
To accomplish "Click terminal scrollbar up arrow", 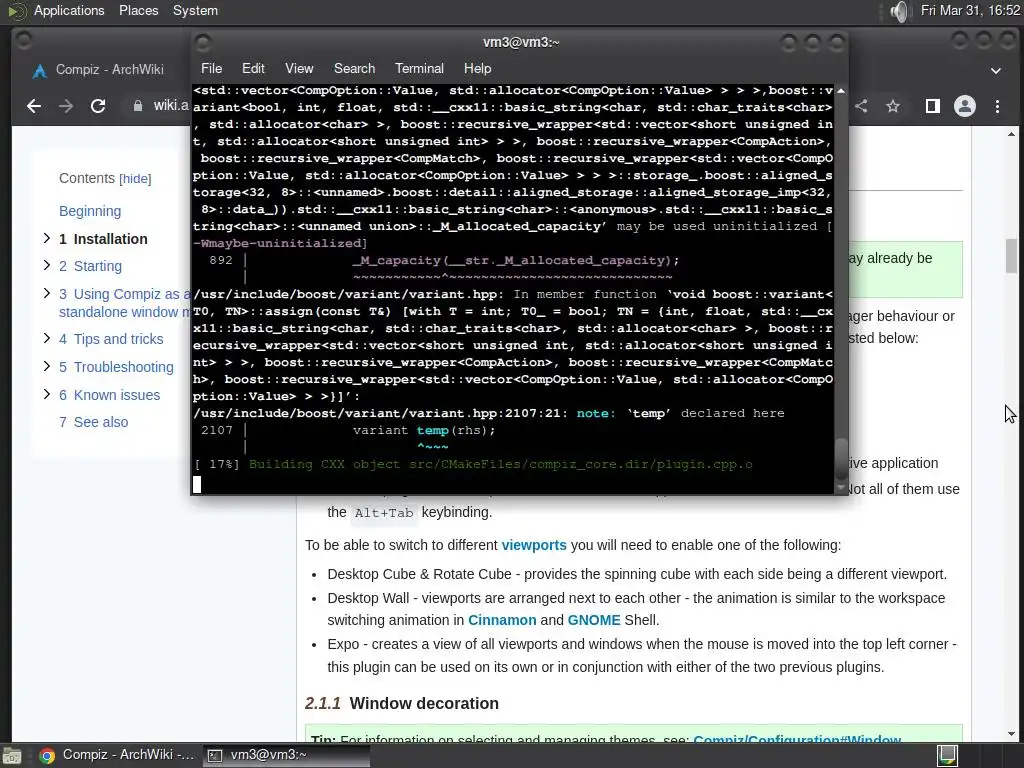I will pyautogui.click(x=841, y=91).
